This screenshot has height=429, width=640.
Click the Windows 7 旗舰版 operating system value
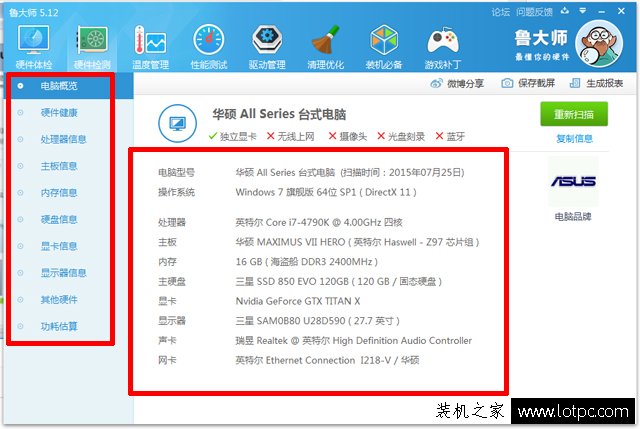point(326,192)
